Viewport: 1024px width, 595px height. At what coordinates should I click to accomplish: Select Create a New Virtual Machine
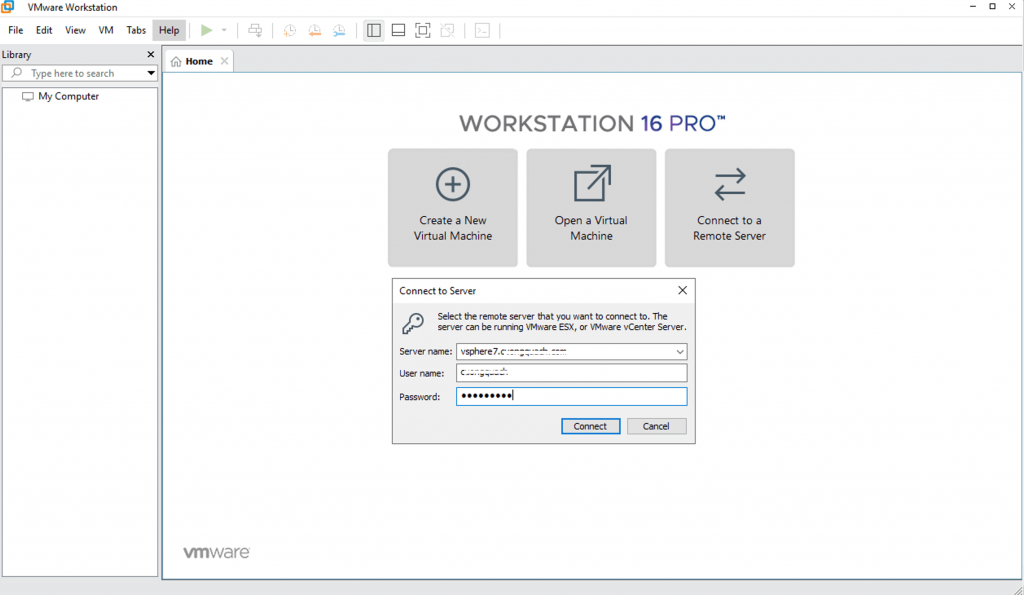point(452,207)
